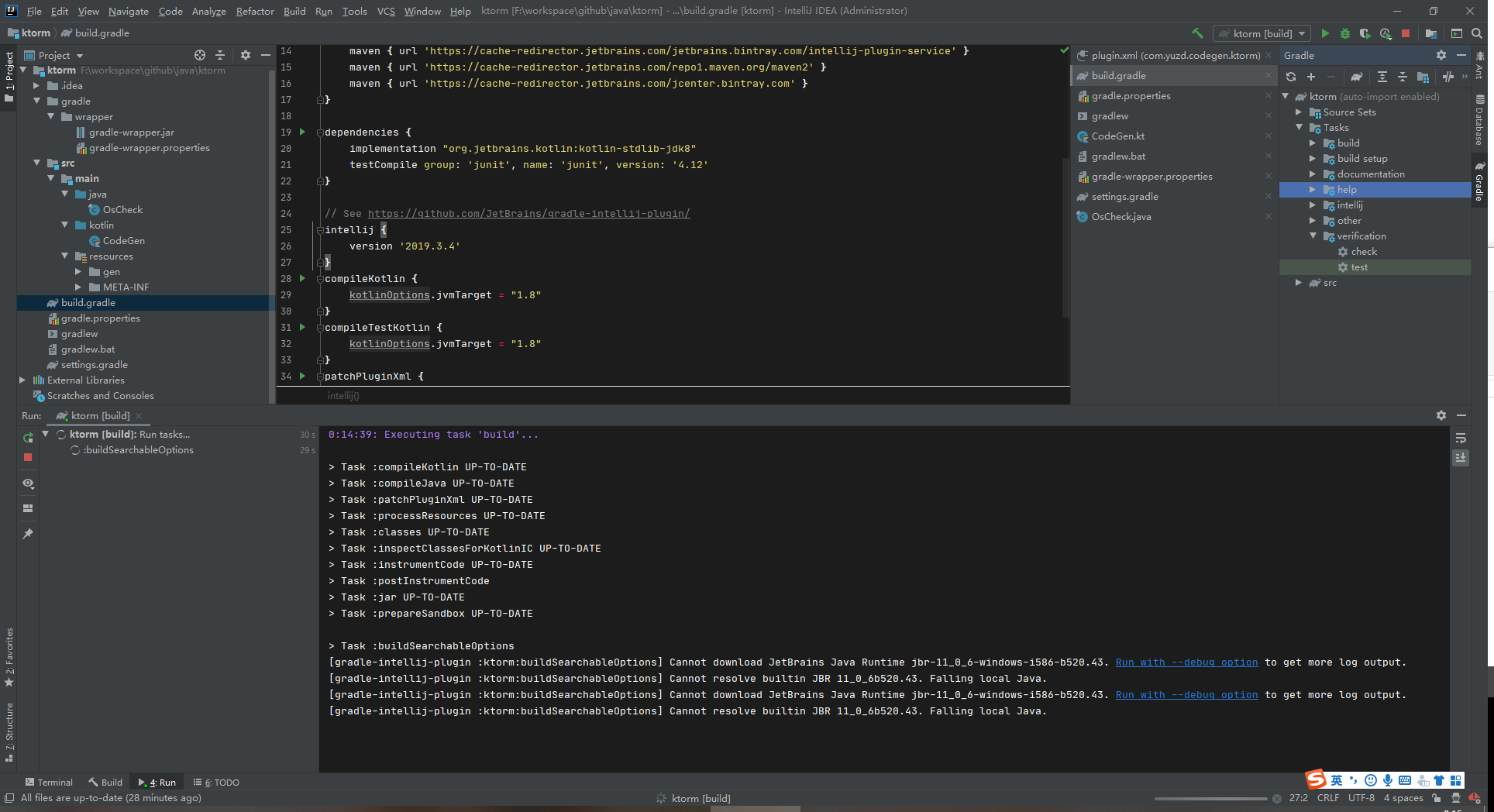Image resolution: width=1494 pixels, height=812 pixels.
Task: Collapse all nodes in the Gradle tree
Action: tap(1403, 77)
